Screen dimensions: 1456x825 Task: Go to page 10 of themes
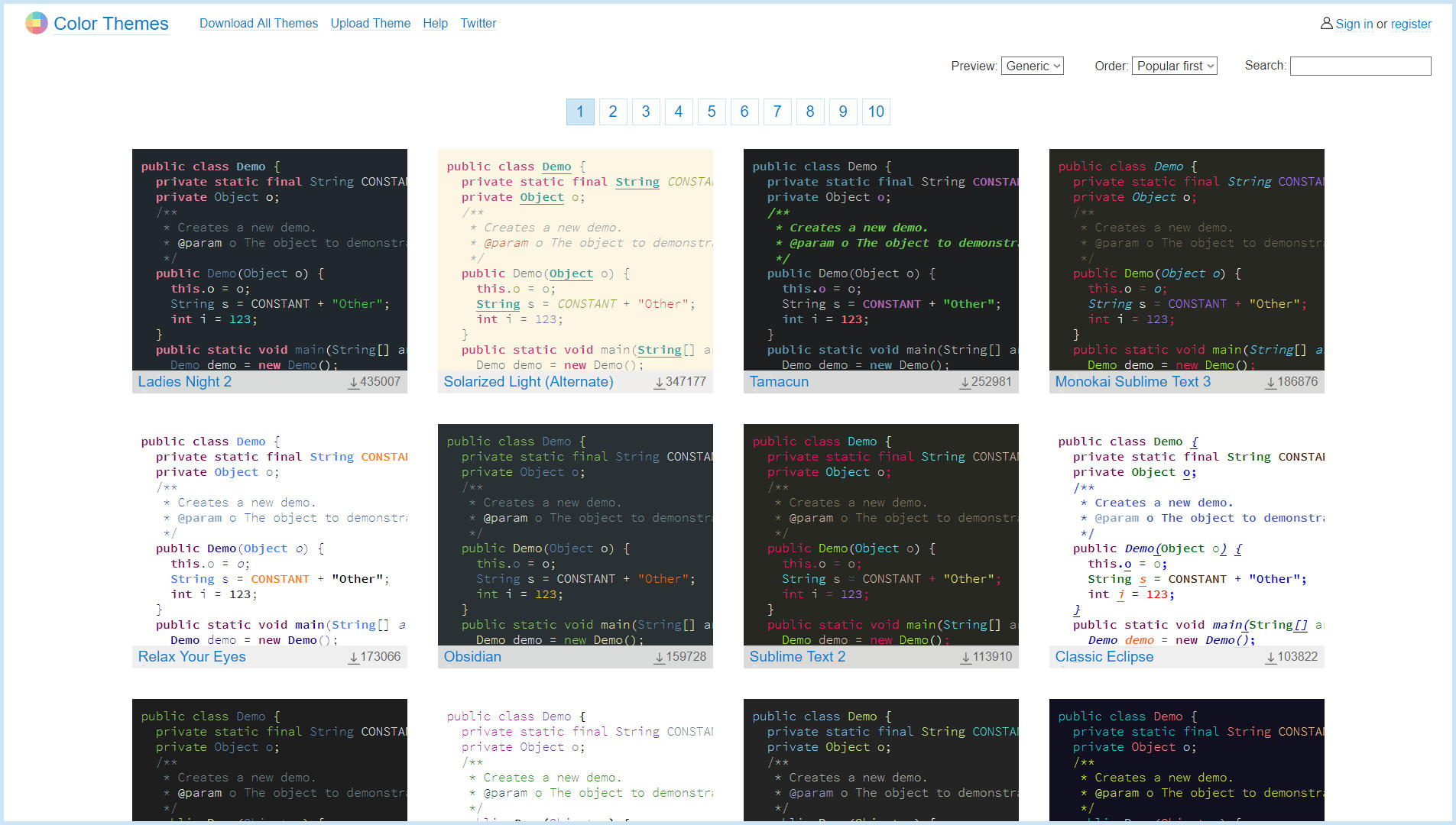pyautogui.click(x=876, y=112)
